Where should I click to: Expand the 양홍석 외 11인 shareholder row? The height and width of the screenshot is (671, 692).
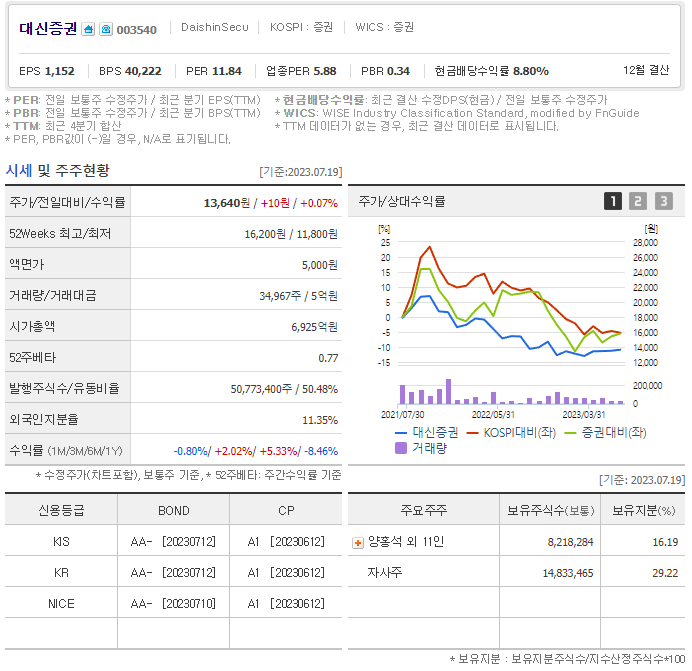click(x=358, y=543)
